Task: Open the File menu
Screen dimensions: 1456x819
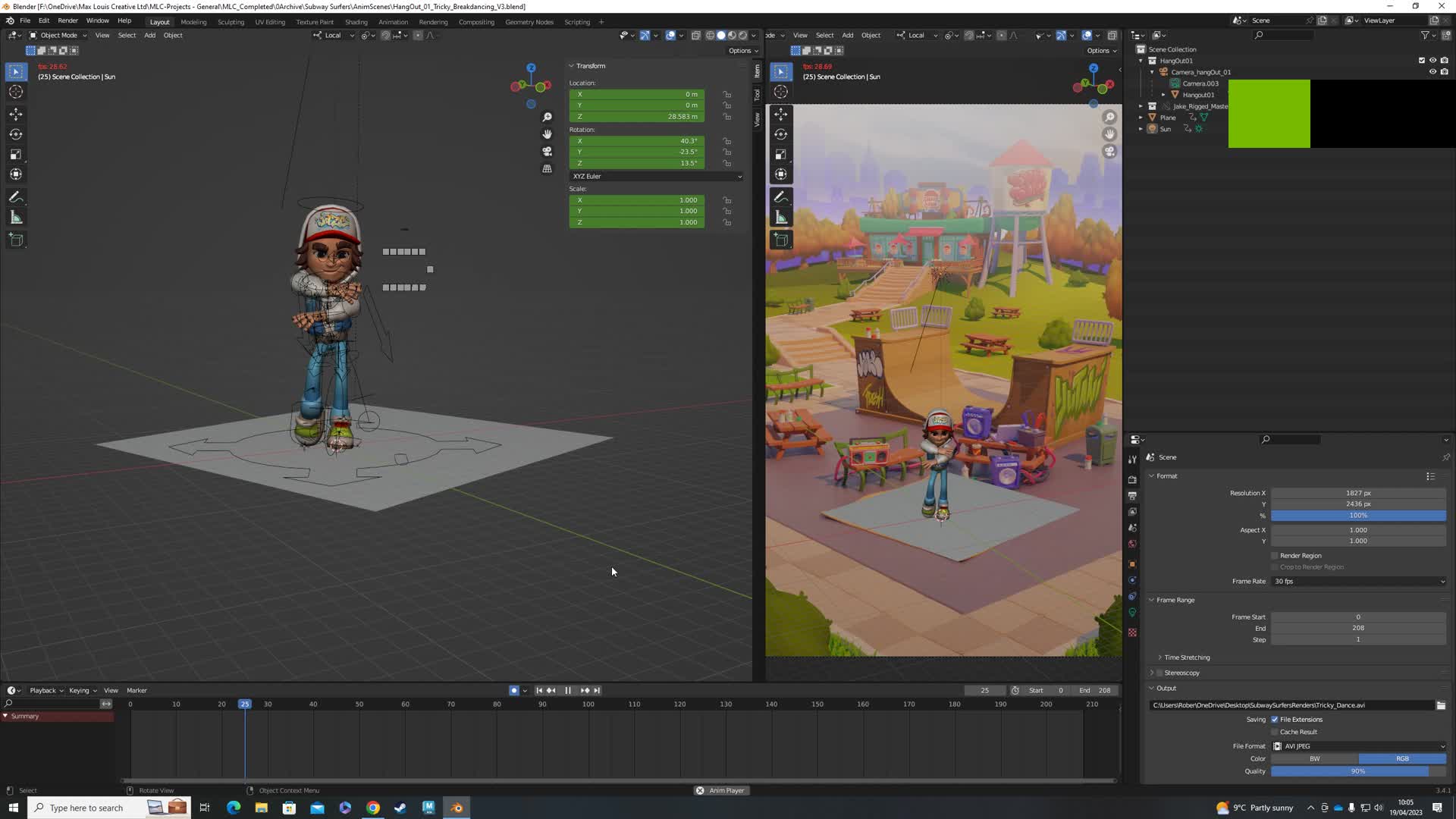Action: click(x=25, y=21)
